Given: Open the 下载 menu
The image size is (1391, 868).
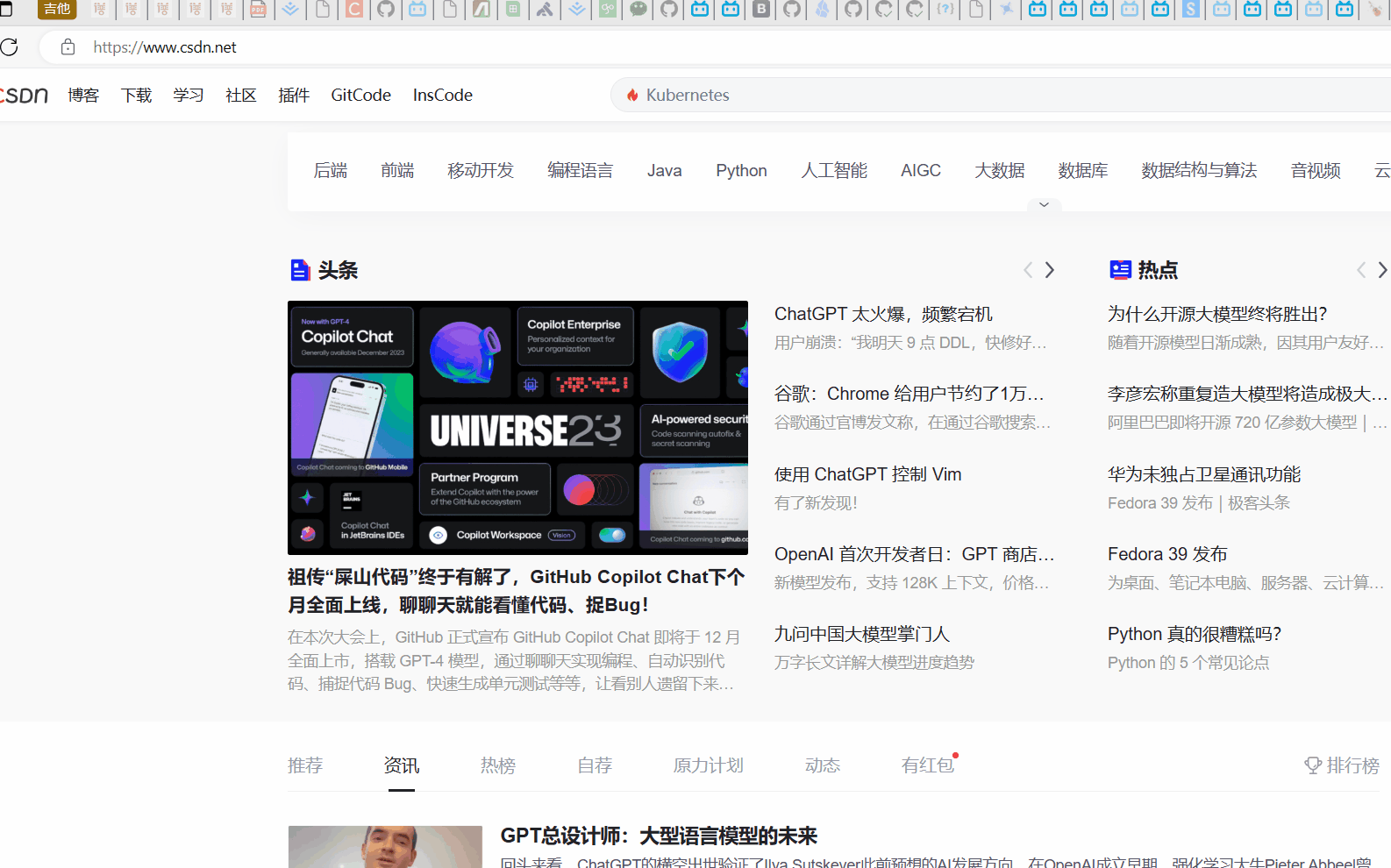Looking at the screenshot, I should [136, 95].
